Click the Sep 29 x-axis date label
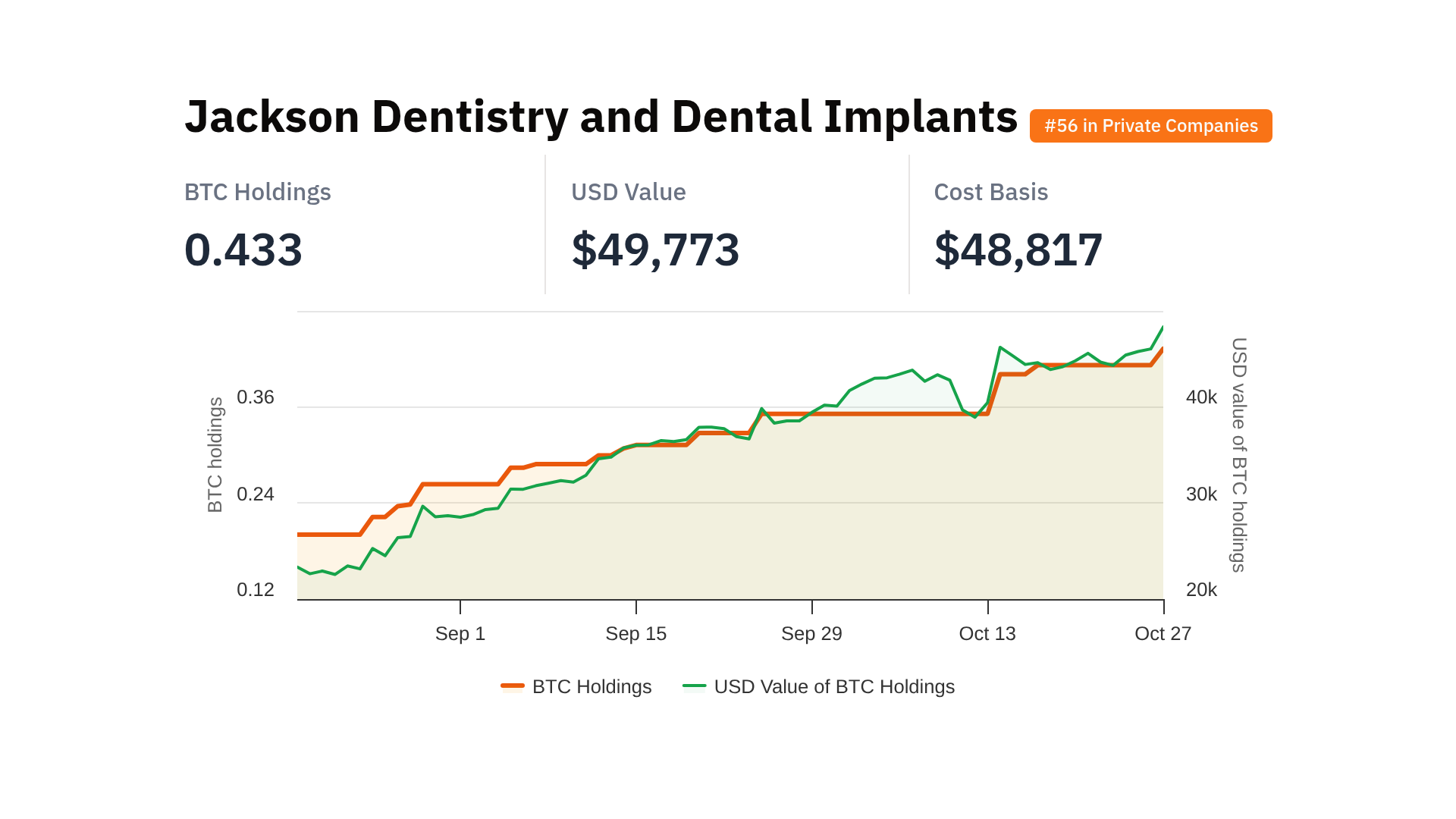The width and height of the screenshot is (1456, 819). tap(811, 633)
